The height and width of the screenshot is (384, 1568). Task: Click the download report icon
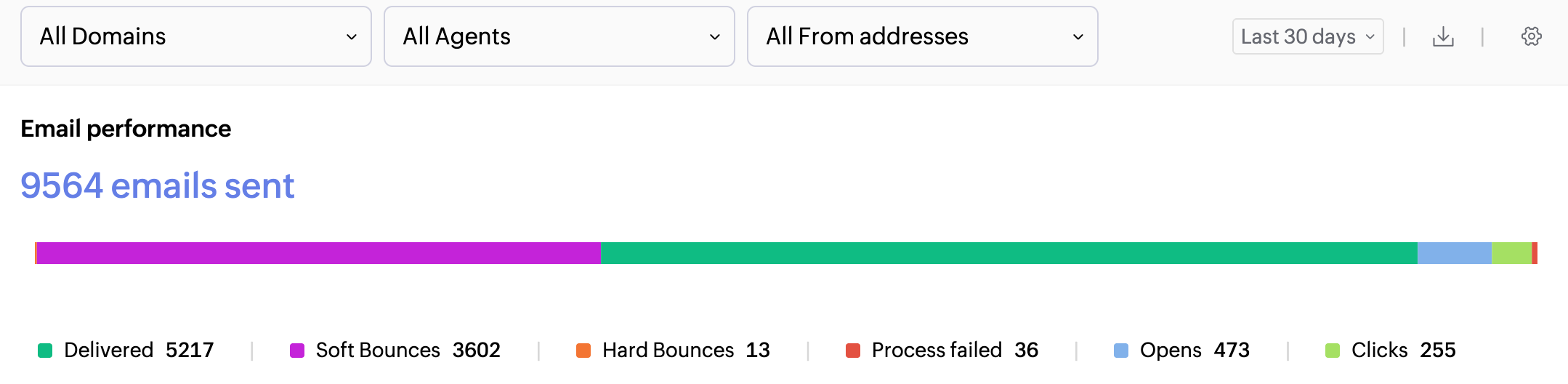coord(1443,36)
